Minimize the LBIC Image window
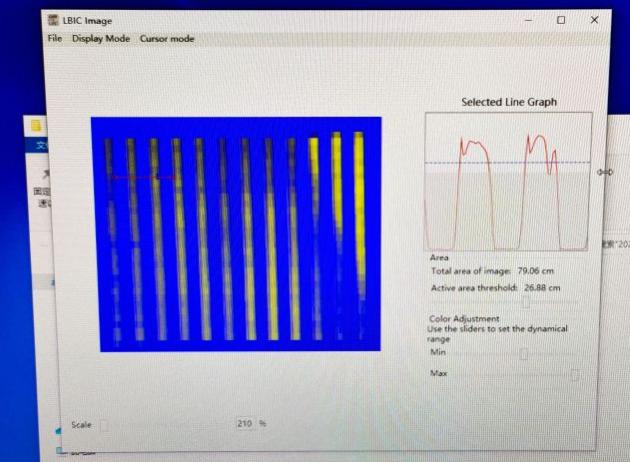The width and height of the screenshot is (630, 462). pos(528,20)
